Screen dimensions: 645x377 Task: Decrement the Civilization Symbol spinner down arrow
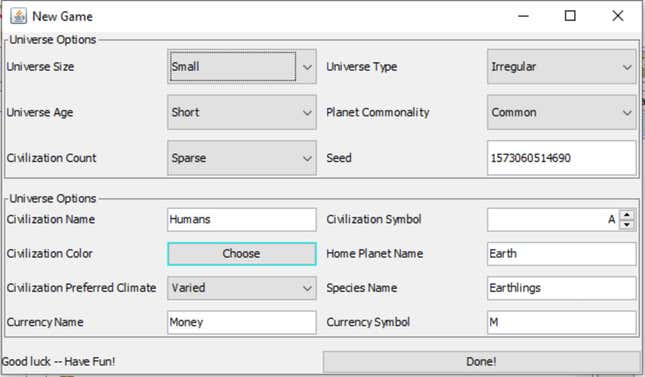click(x=626, y=225)
